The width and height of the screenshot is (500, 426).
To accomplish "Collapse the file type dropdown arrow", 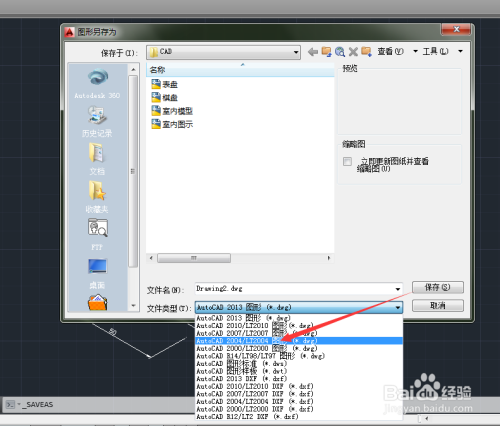I will [398, 307].
